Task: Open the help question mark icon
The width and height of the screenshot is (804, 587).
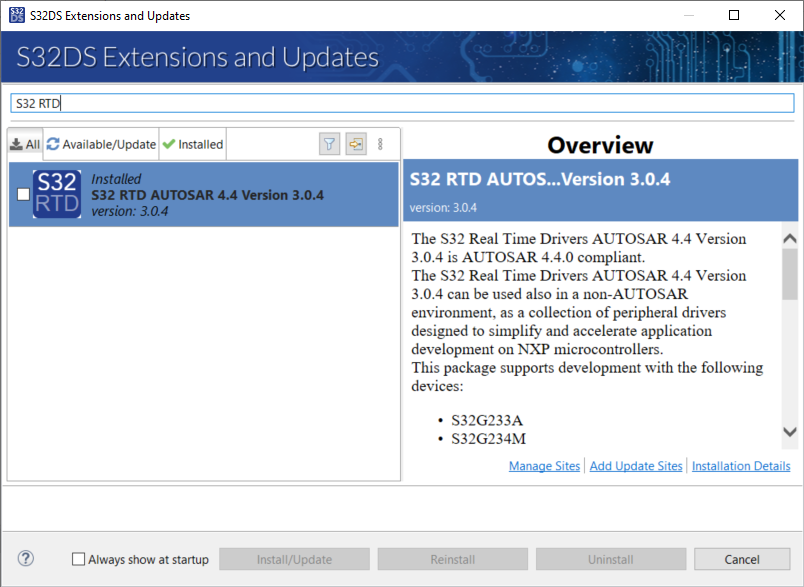Action: pos(26,558)
